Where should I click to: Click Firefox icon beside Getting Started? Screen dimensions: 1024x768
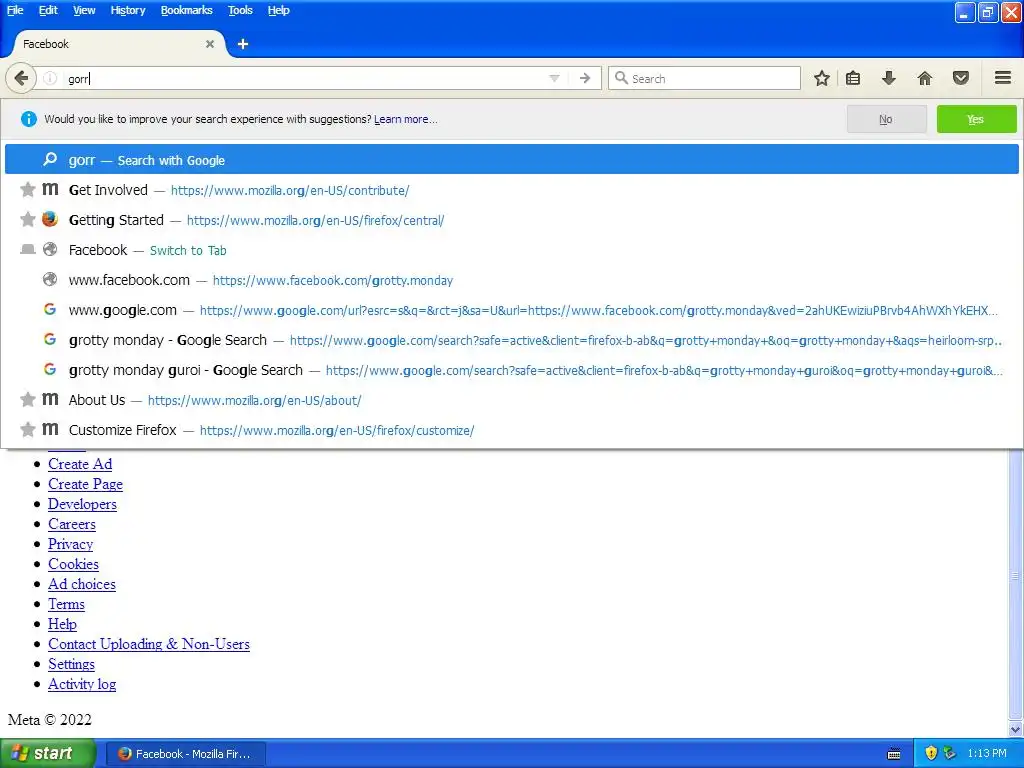tap(50, 219)
